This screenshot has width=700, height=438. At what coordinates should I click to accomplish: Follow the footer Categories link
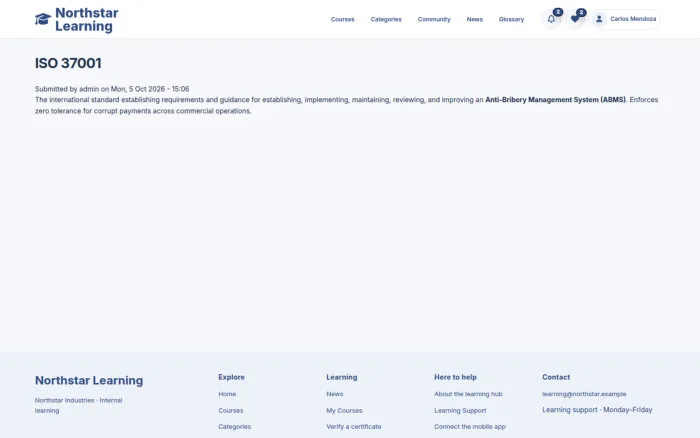[x=234, y=427]
